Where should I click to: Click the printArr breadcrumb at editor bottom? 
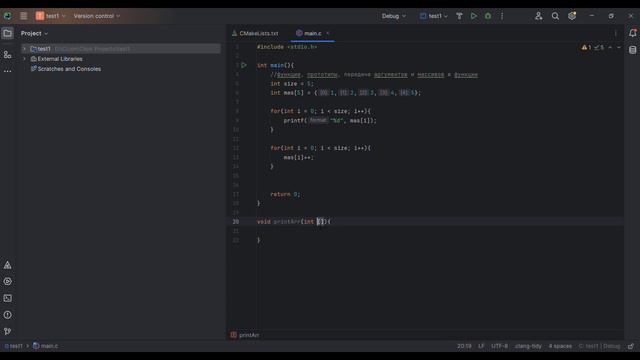click(x=245, y=335)
